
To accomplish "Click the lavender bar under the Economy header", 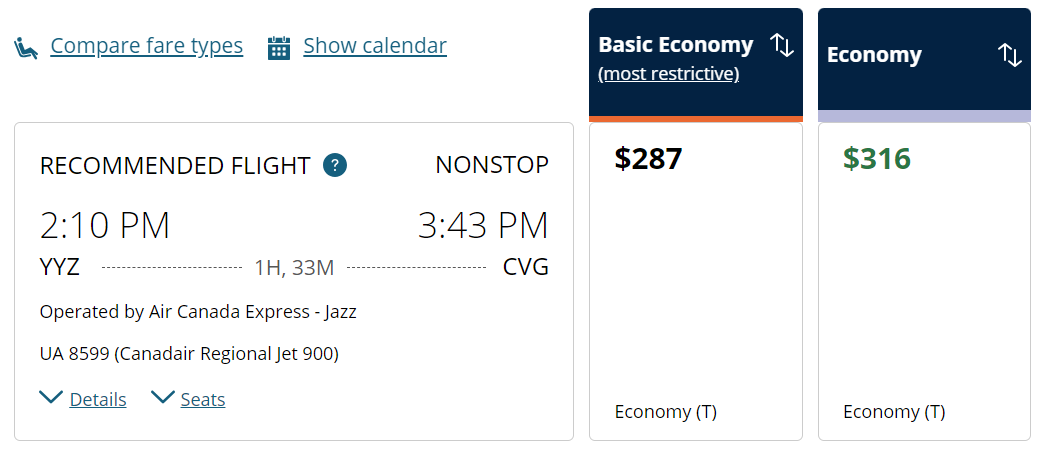I will tap(924, 116).
